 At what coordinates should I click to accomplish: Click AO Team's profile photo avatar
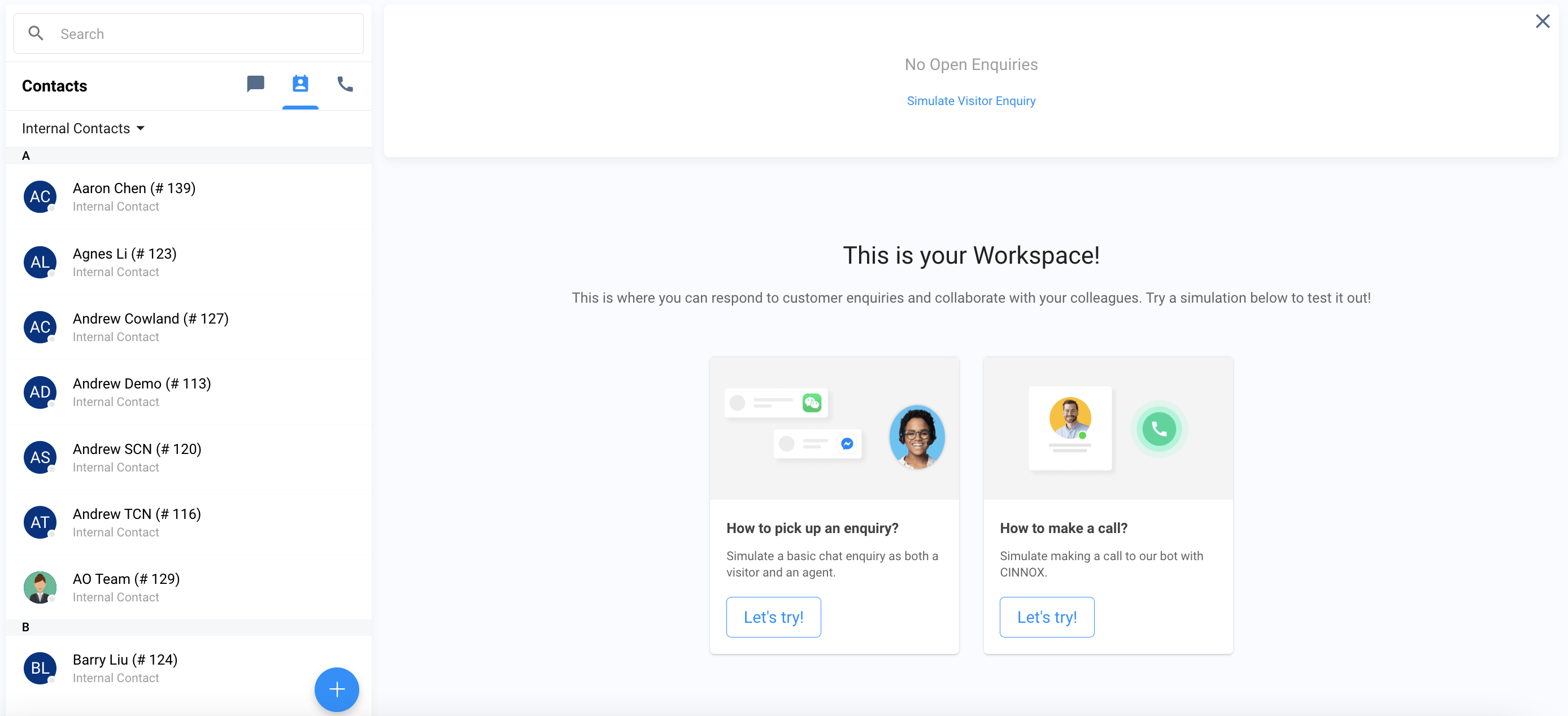point(40,587)
